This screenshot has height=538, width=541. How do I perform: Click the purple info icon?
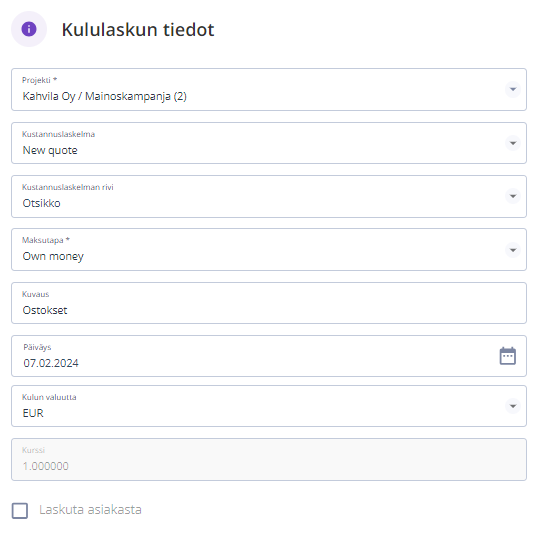(29, 29)
